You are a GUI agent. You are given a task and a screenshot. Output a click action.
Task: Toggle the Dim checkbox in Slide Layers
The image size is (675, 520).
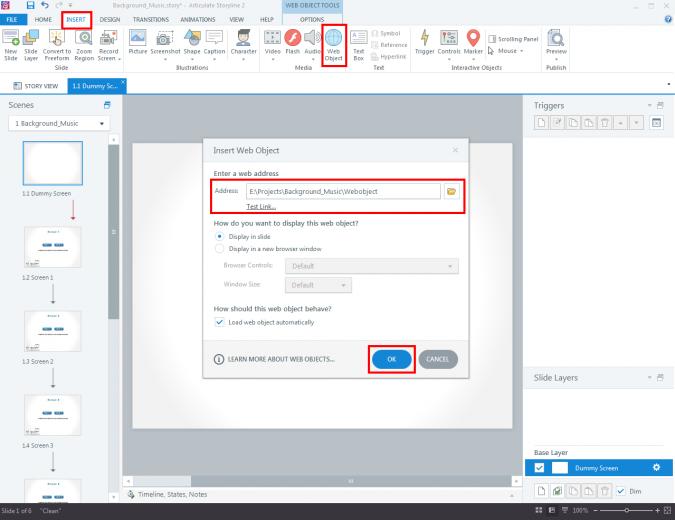pyautogui.click(x=620, y=491)
